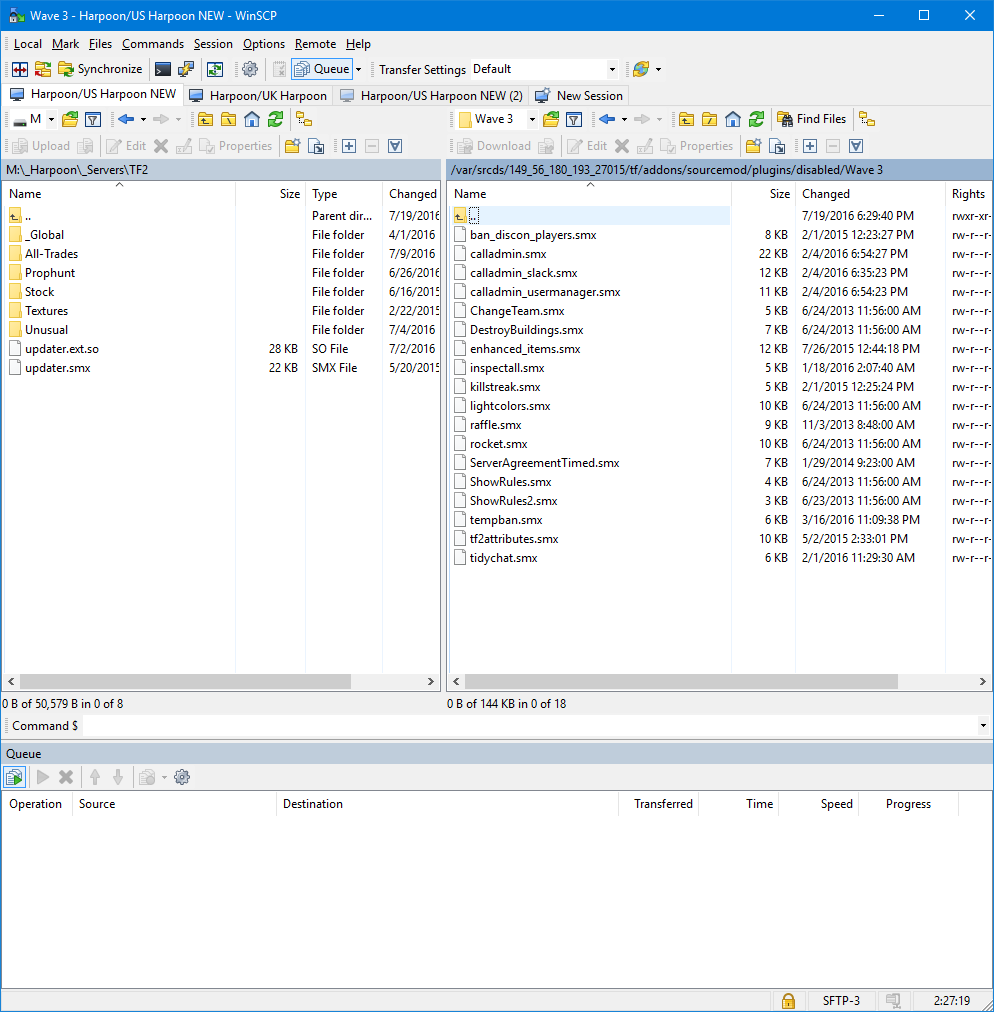Switch to Harpoon/US Harpoon NEW (2) tab
This screenshot has width=994, height=1012.
[x=432, y=96]
